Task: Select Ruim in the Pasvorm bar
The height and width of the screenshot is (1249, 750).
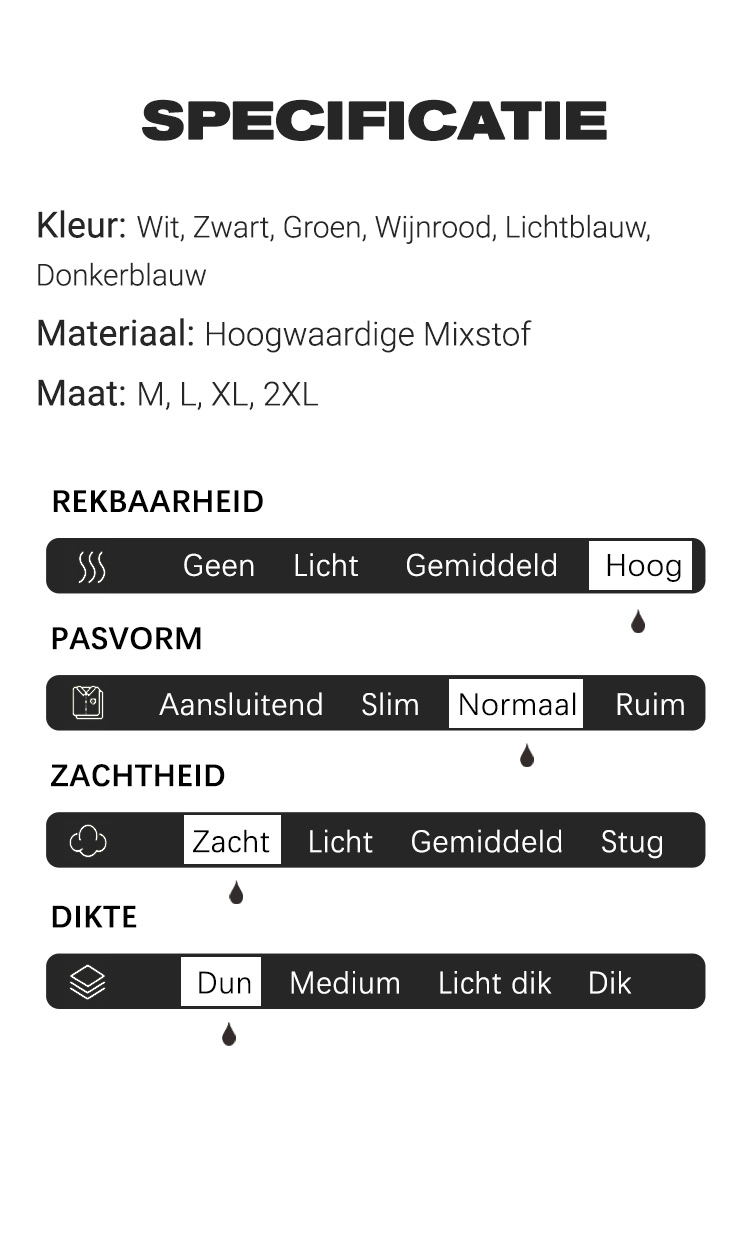Action: [650, 704]
